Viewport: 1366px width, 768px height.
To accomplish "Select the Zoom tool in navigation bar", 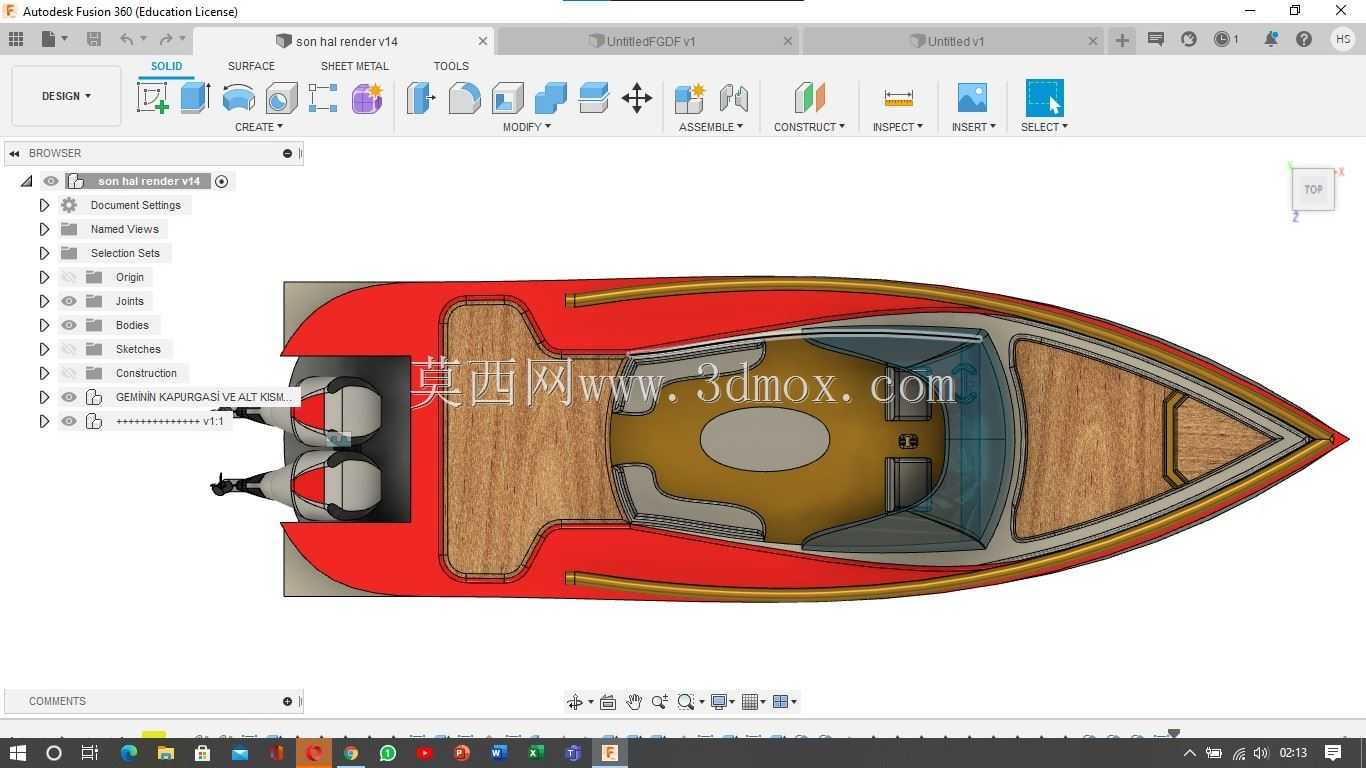I will coord(659,702).
